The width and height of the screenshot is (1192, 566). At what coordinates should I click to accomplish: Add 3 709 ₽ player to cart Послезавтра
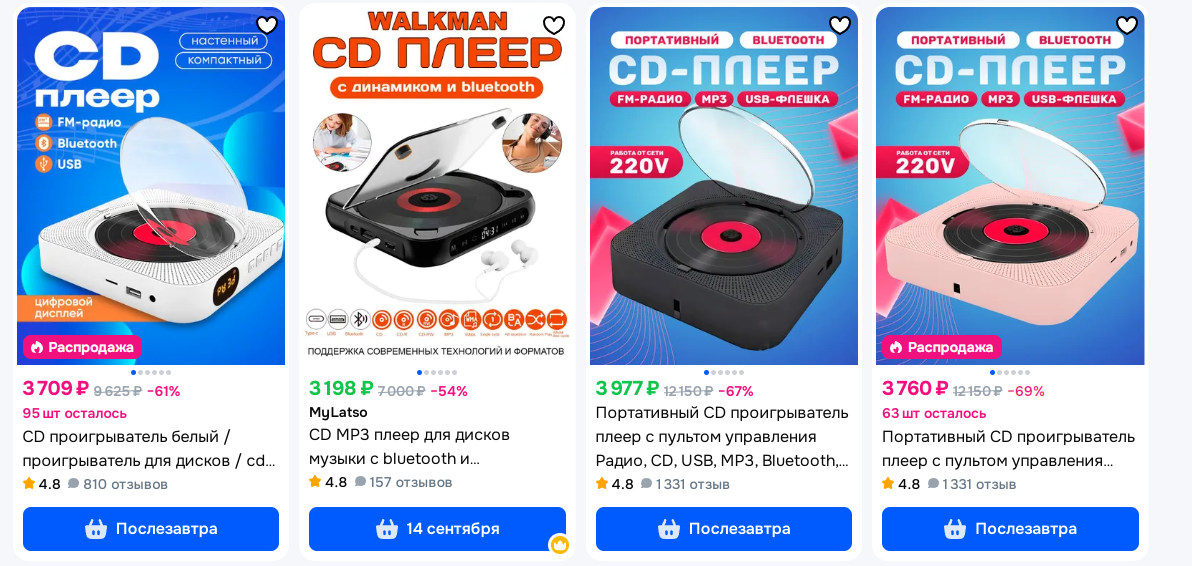pyautogui.click(x=151, y=529)
